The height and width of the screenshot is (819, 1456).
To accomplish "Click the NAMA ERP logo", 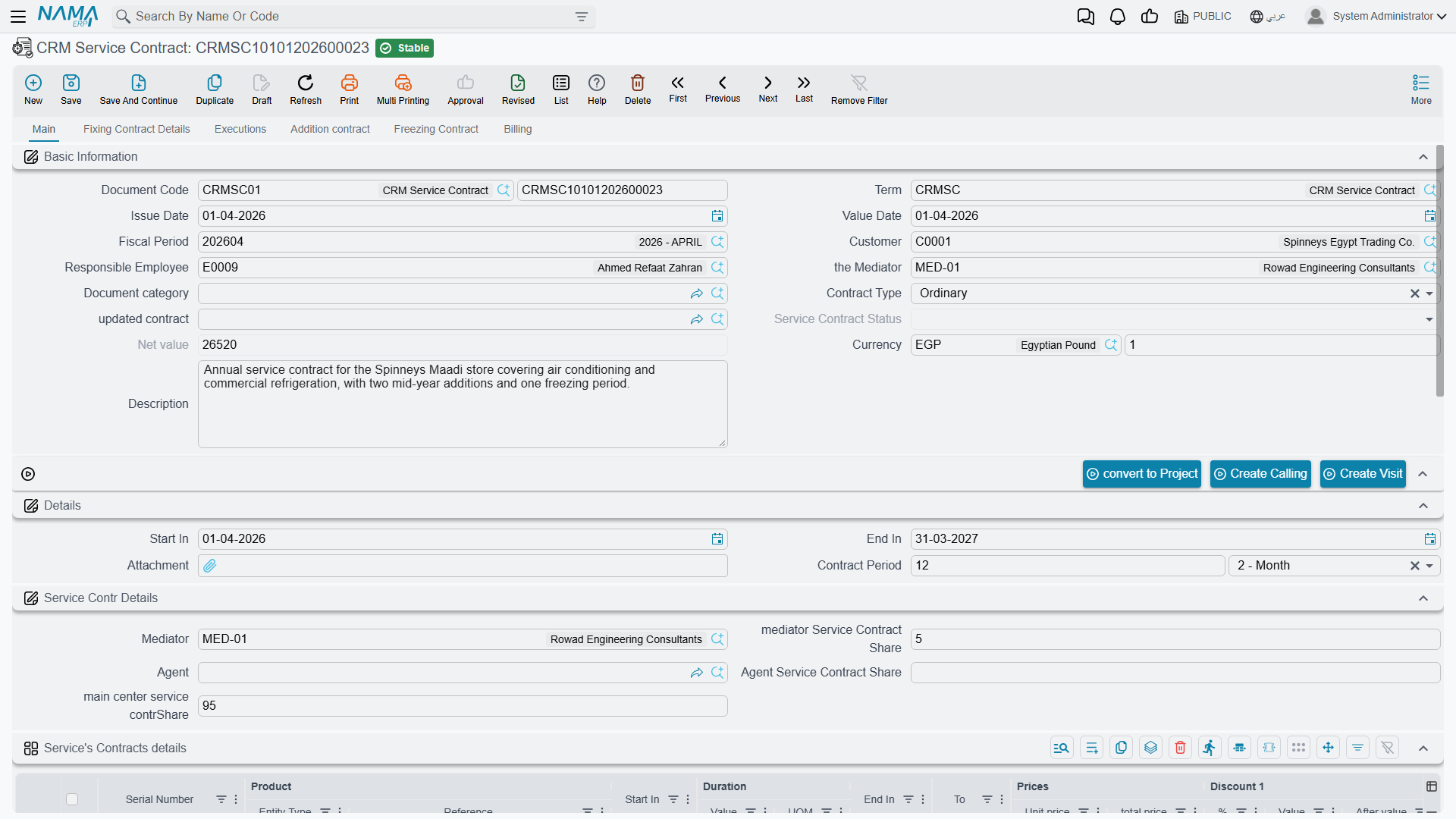I will pyautogui.click(x=68, y=16).
